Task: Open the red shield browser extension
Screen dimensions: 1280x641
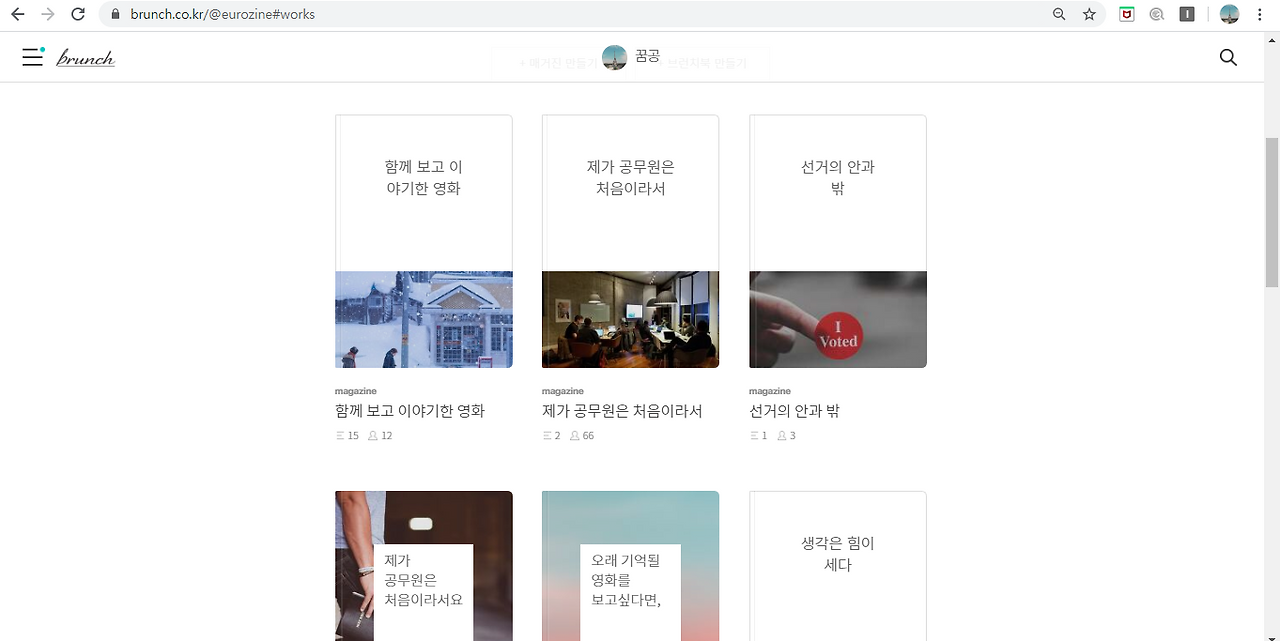Action: (x=1126, y=14)
